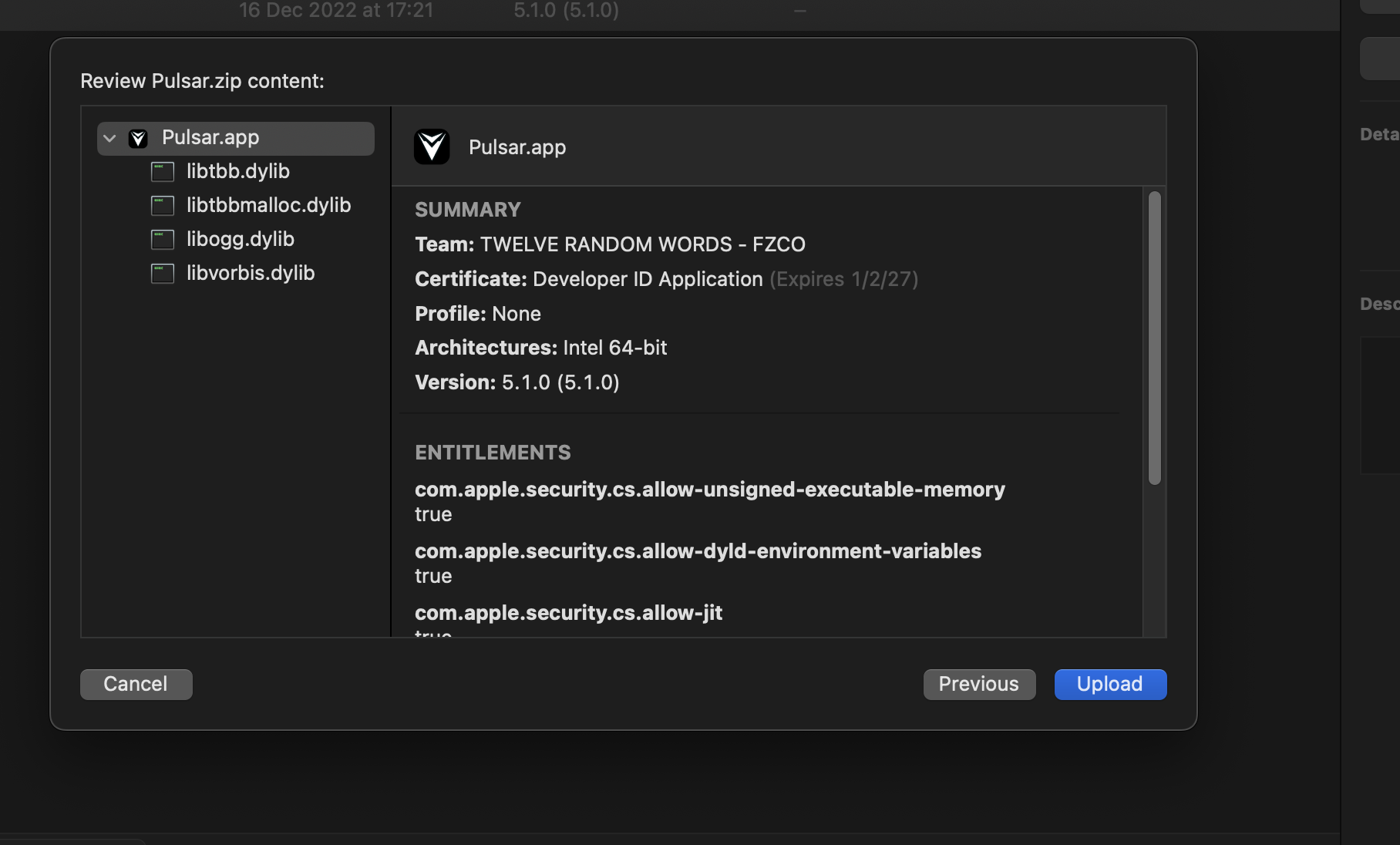The width and height of the screenshot is (1400, 845).
Task: Click the Certificate: Developer ID Application line
Action: (x=666, y=279)
